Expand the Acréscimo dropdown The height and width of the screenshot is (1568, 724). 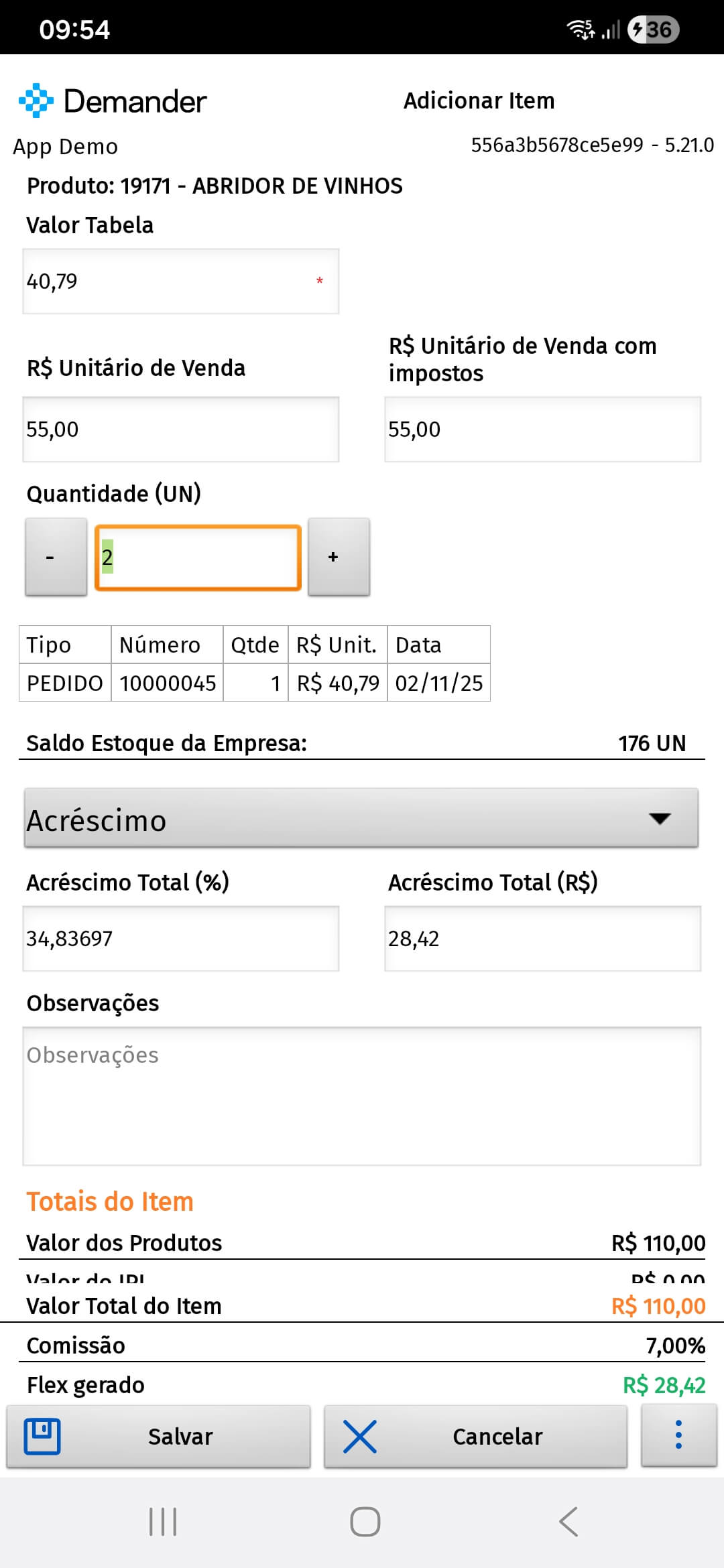(x=361, y=818)
